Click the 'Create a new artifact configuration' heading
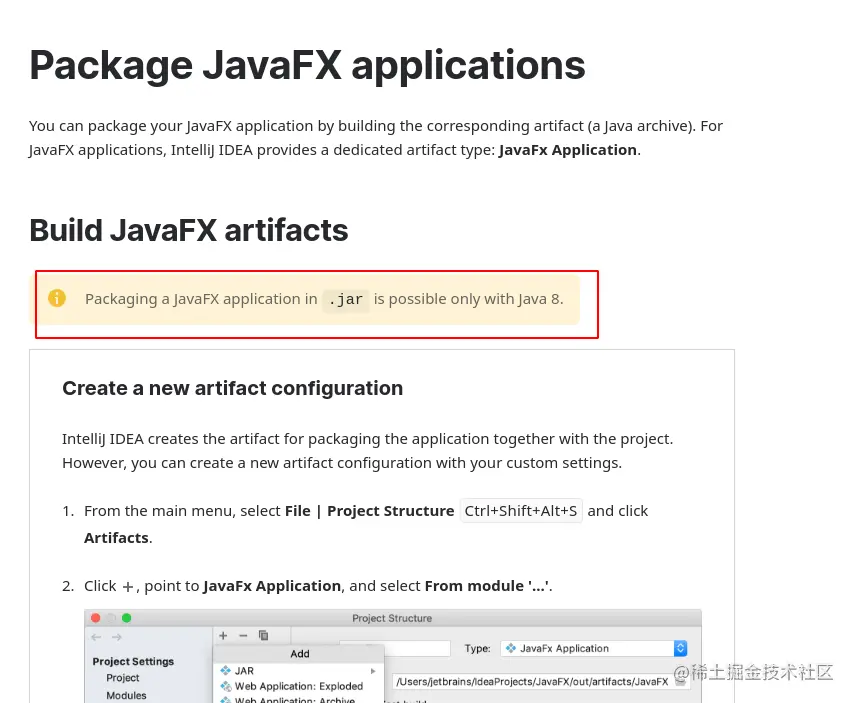854x703 pixels. [233, 388]
